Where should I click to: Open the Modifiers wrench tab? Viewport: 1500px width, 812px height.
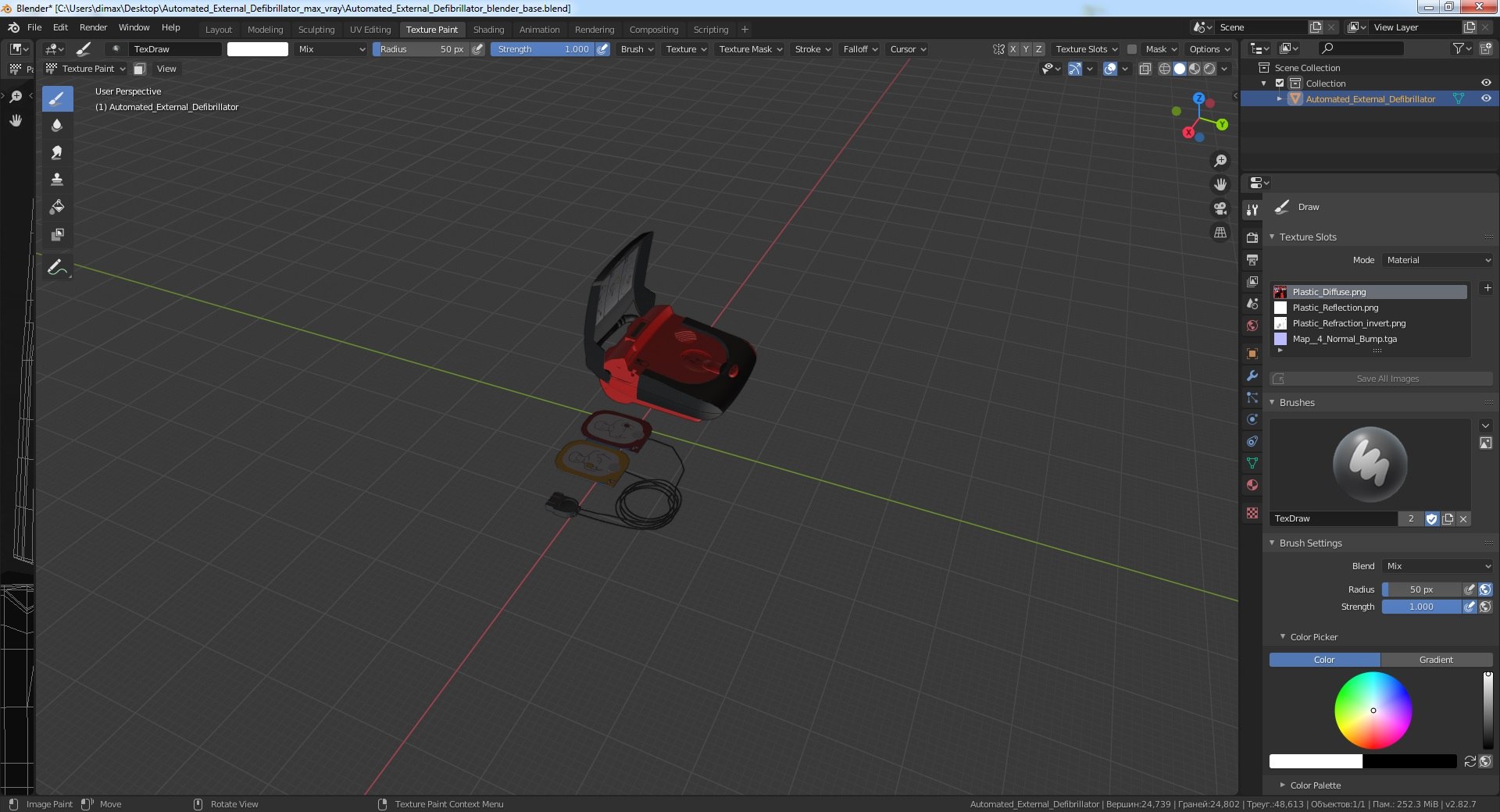click(1252, 376)
